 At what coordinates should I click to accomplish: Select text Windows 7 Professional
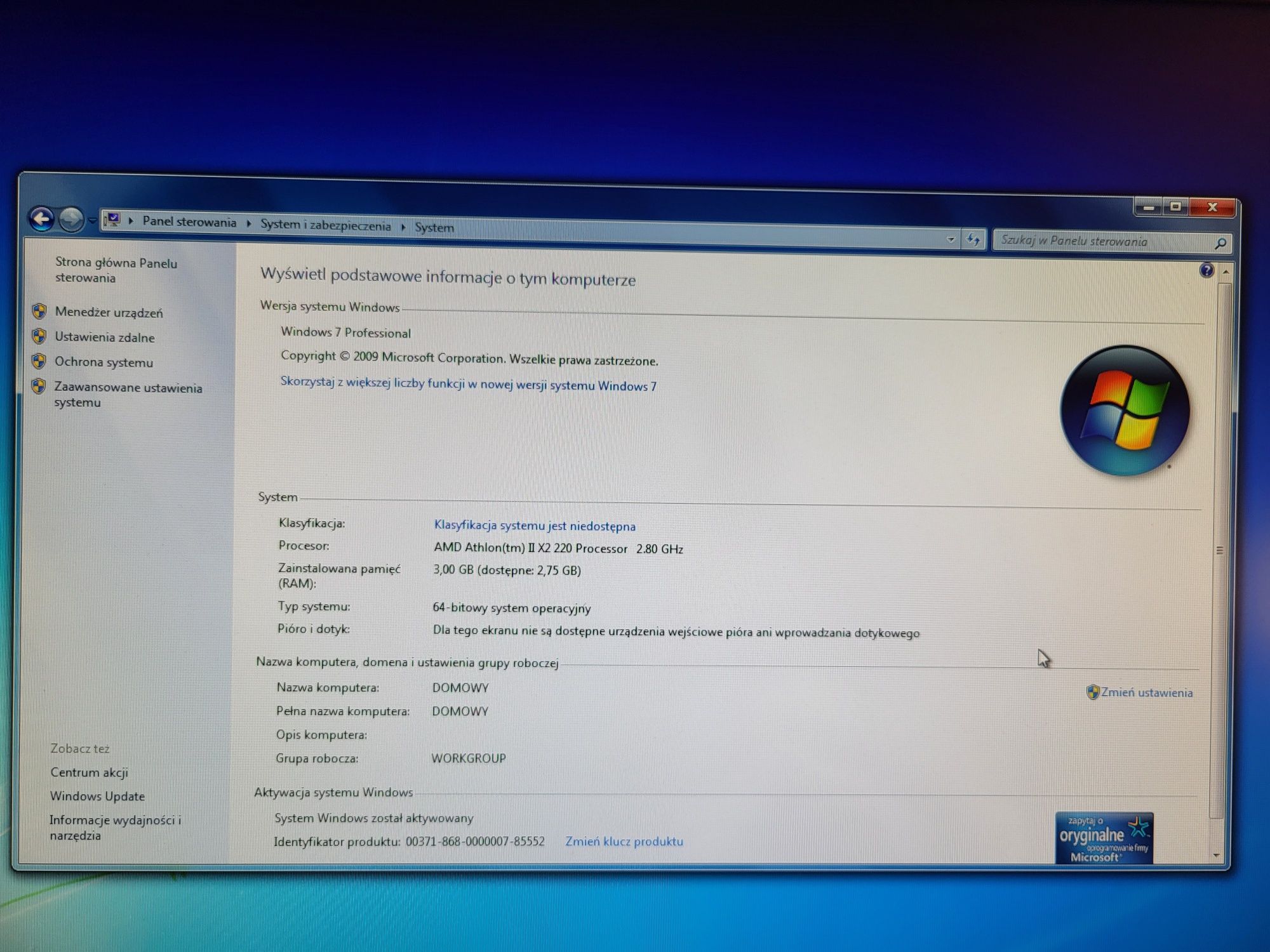pos(345,333)
